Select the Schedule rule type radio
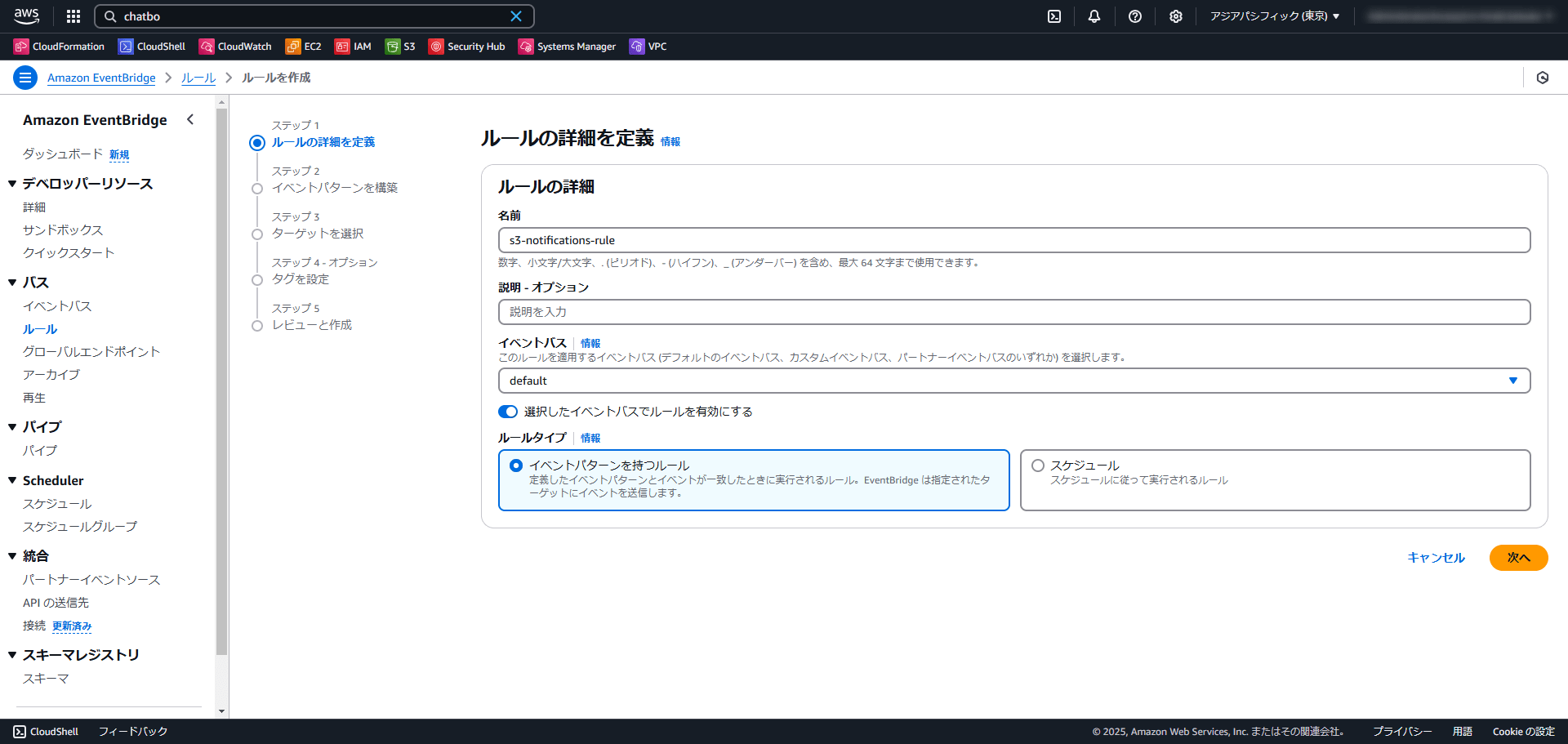Screen dimensions: 1568x744 pos(1038,466)
